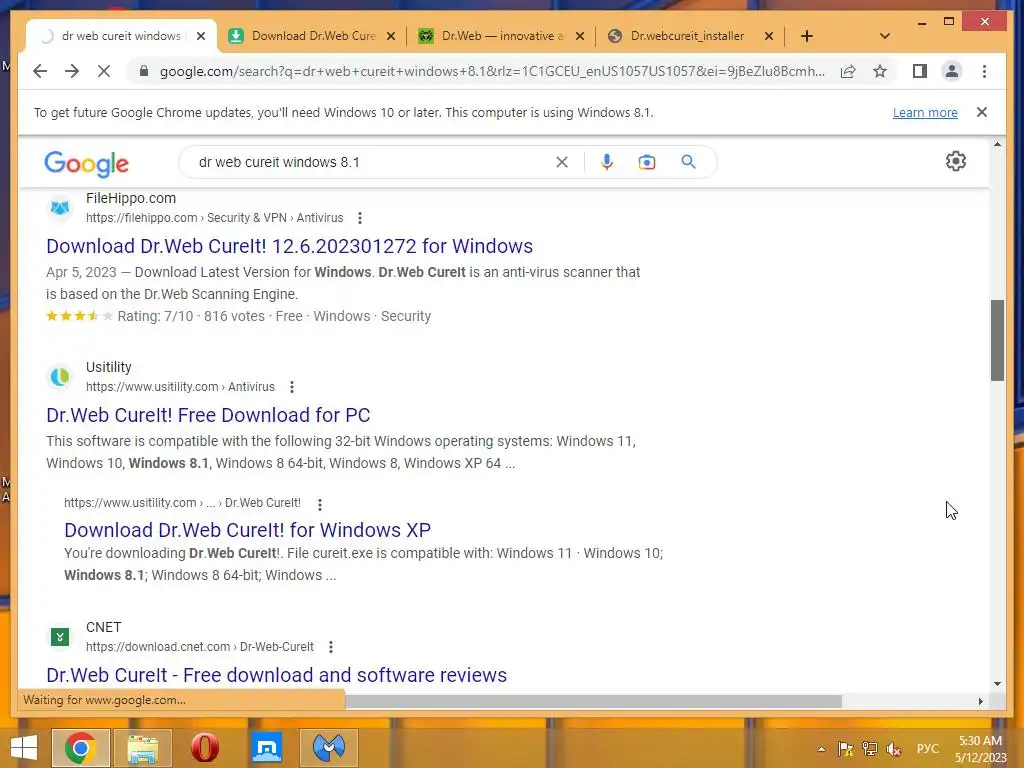Switch to 'Dr.Web — innovative' tab
The image size is (1024, 768).
pos(502,36)
